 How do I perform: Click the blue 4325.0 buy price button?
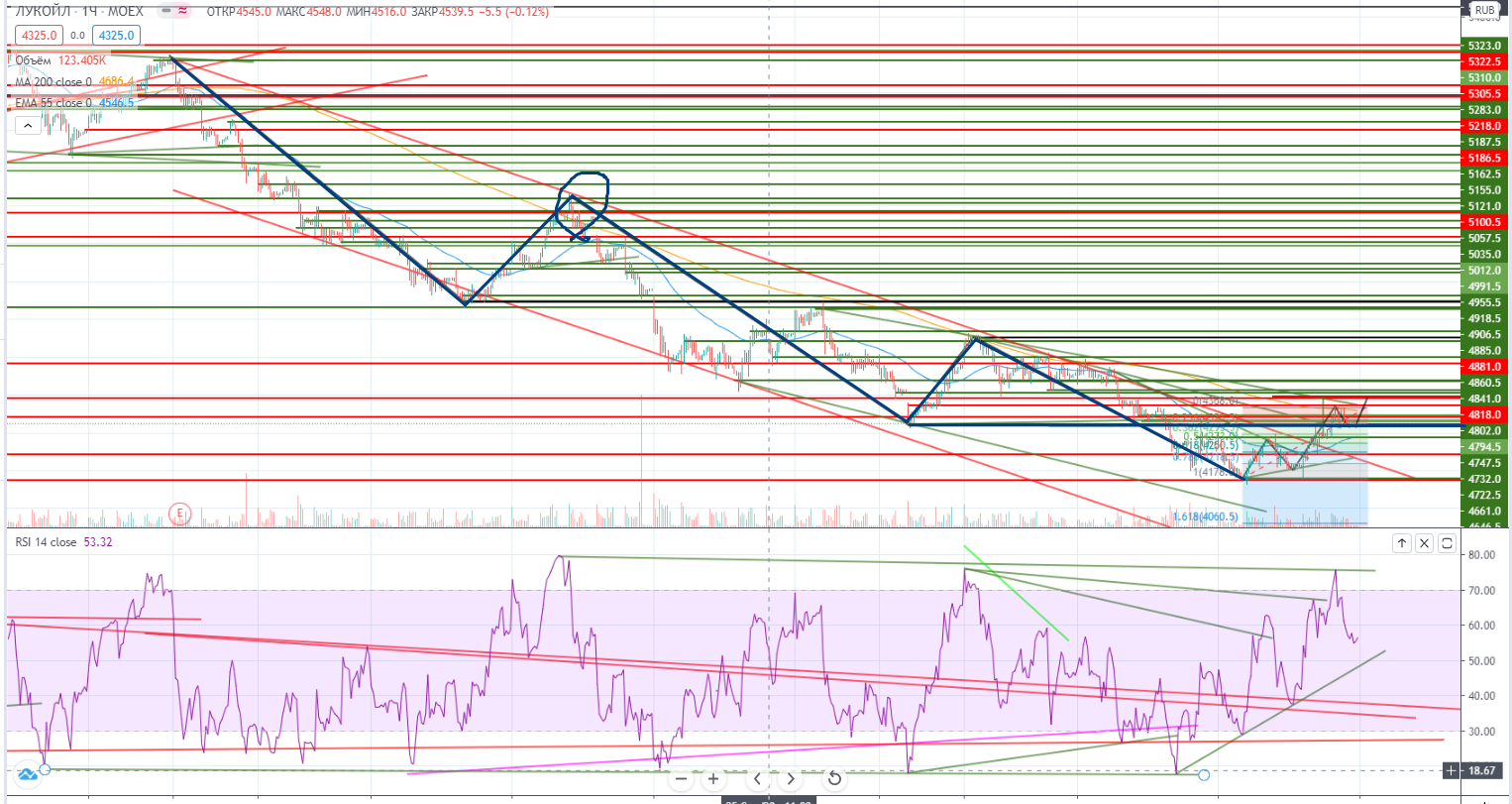click(x=116, y=36)
